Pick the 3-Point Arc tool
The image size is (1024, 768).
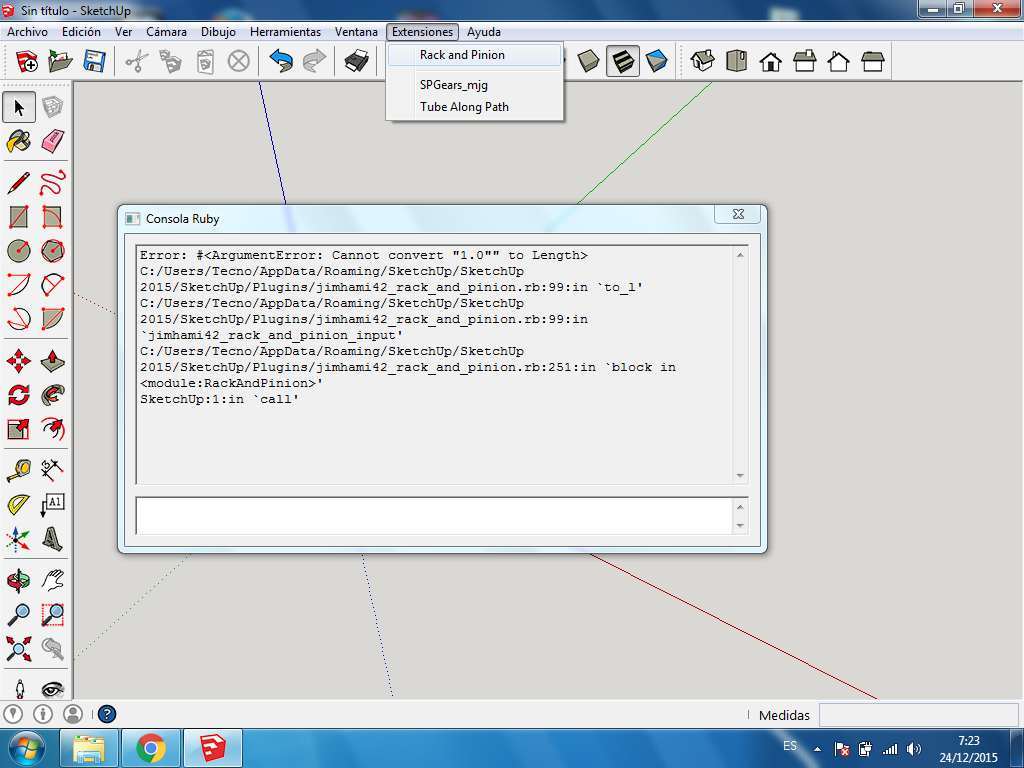pyautogui.click(x=19, y=319)
